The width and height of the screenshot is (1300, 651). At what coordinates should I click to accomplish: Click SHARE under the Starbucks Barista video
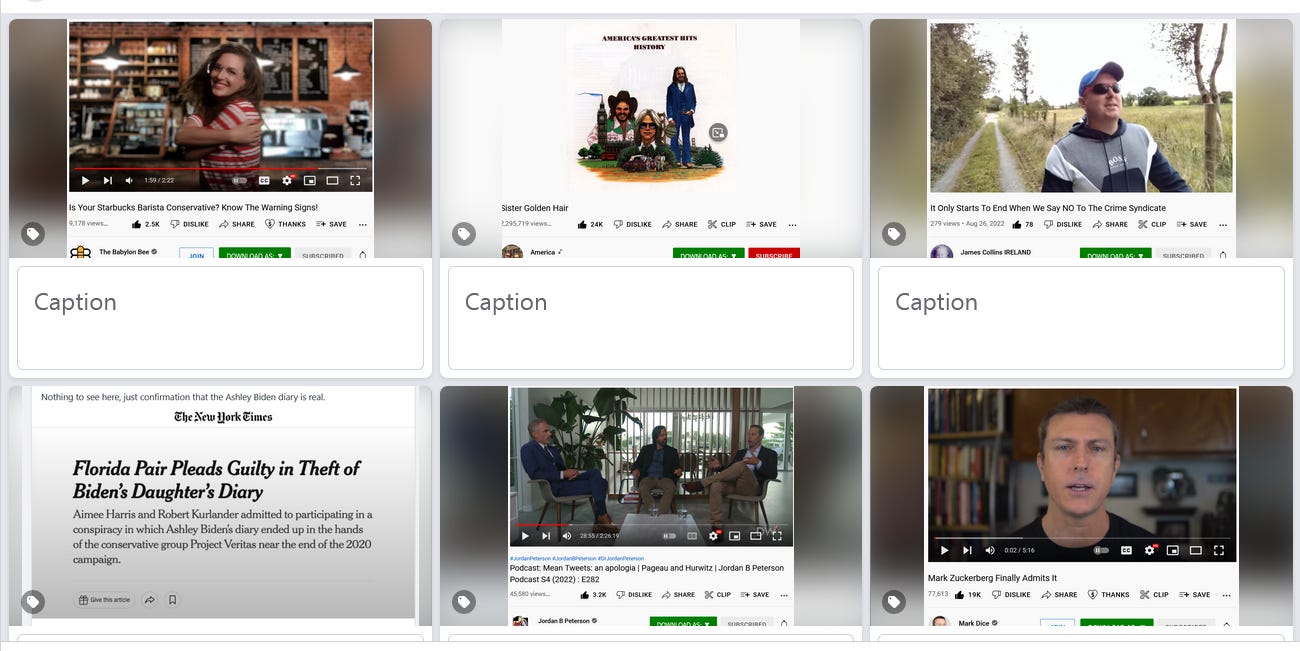237,224
